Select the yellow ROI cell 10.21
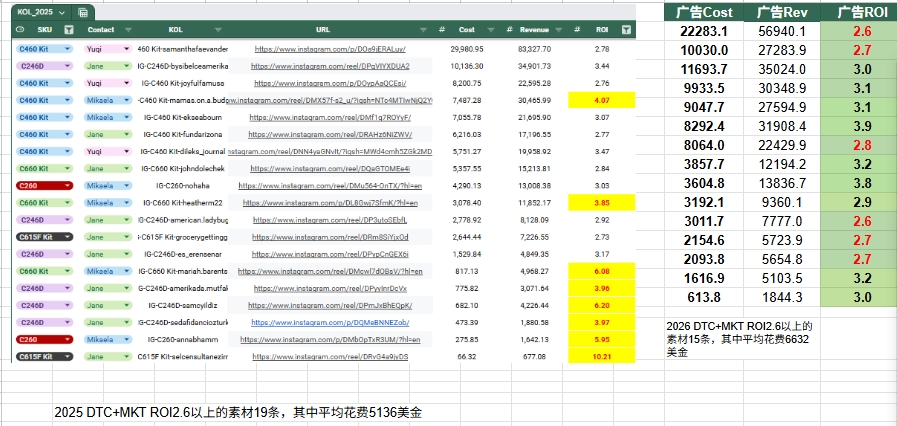This screenshot has width=897, height=426. 601,356
